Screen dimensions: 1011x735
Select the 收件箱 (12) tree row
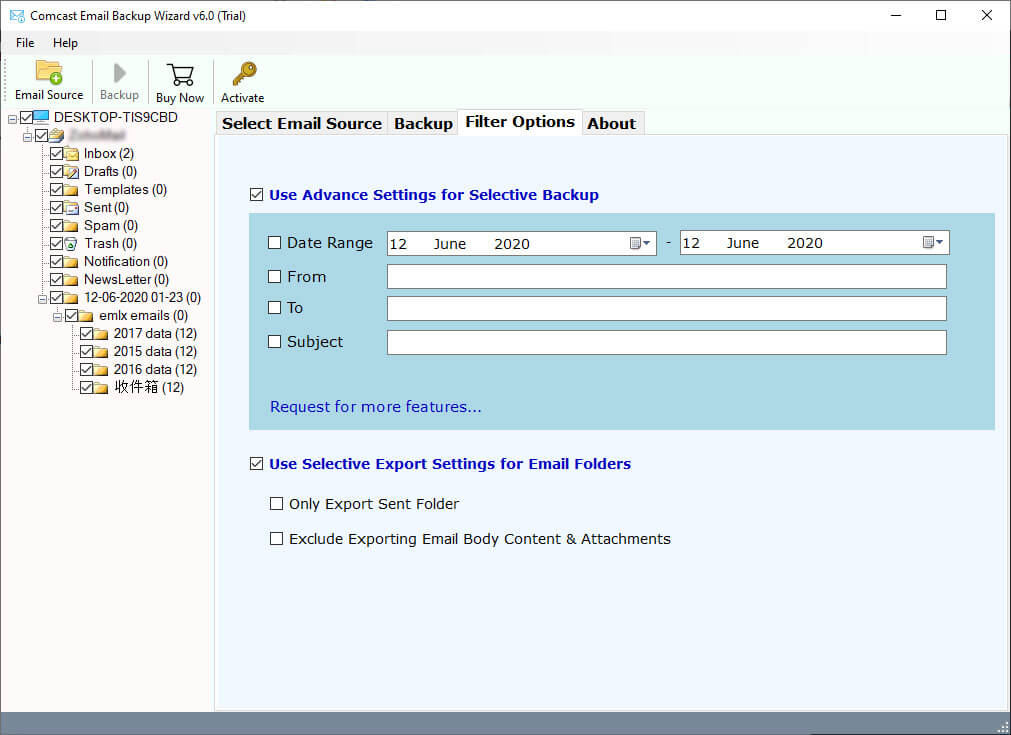tap(149, 388)
